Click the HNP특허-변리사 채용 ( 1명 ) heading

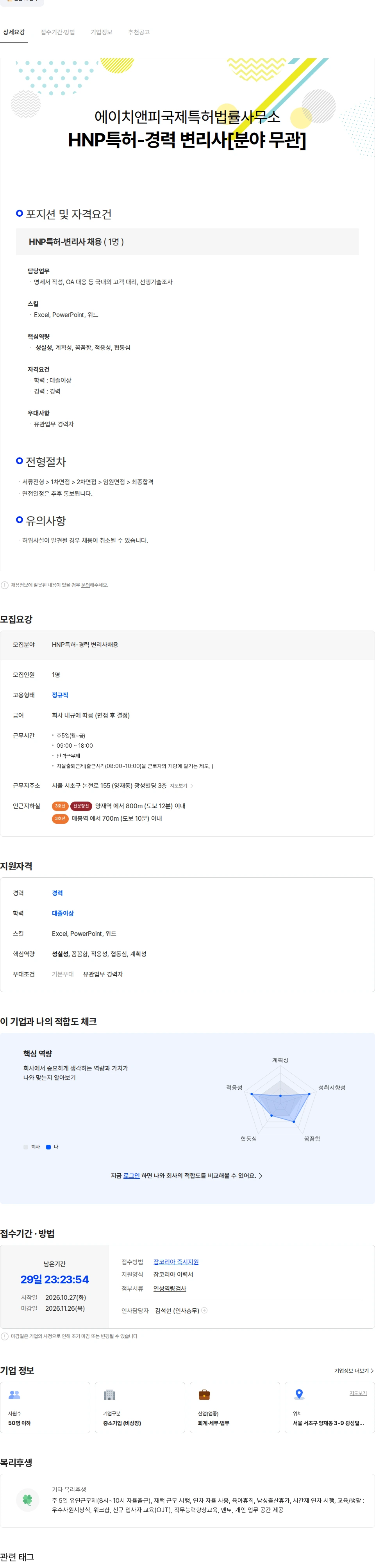(76, 242)
